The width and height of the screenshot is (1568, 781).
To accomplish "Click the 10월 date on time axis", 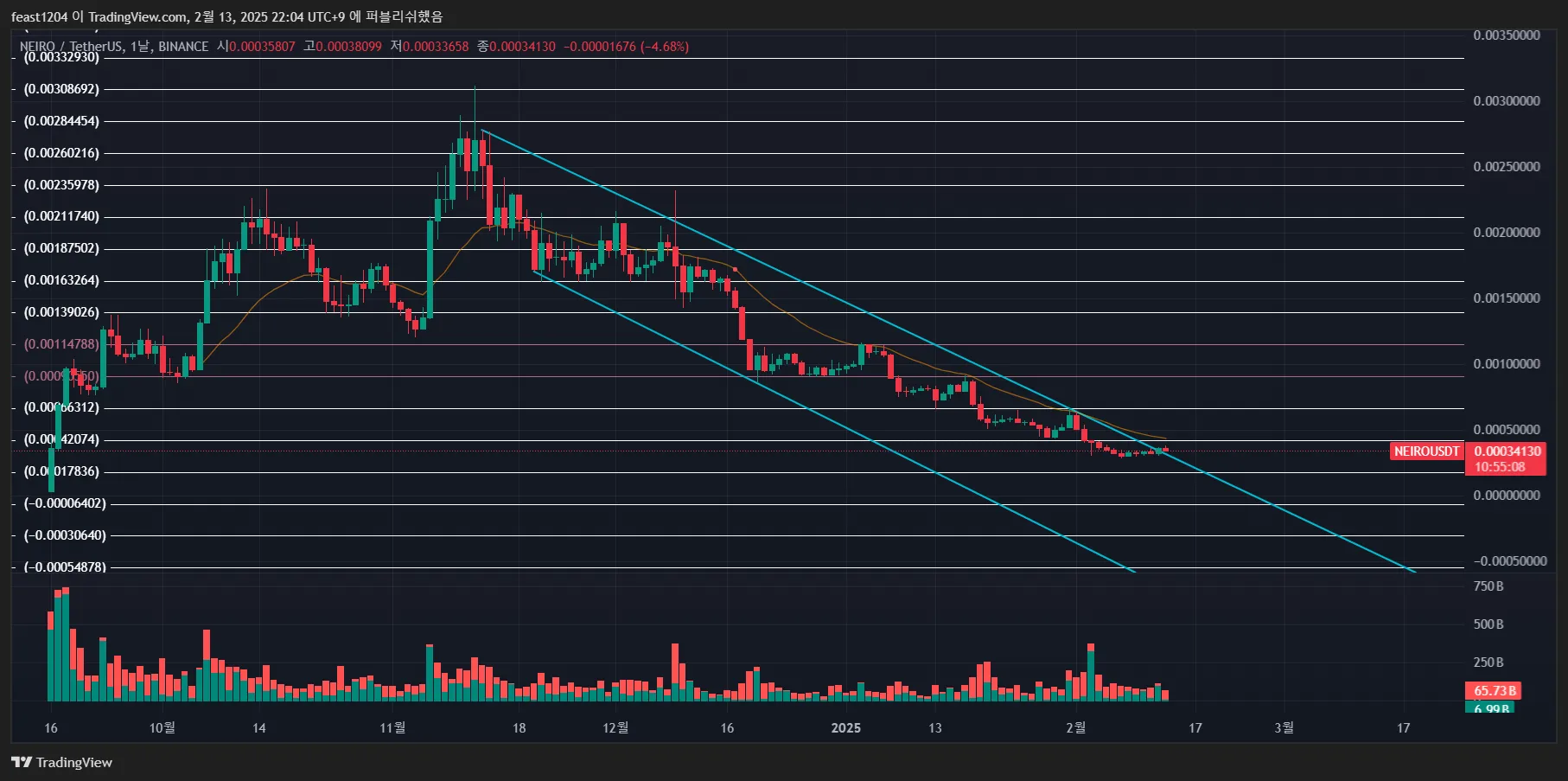I will click(x=163, y=727).
